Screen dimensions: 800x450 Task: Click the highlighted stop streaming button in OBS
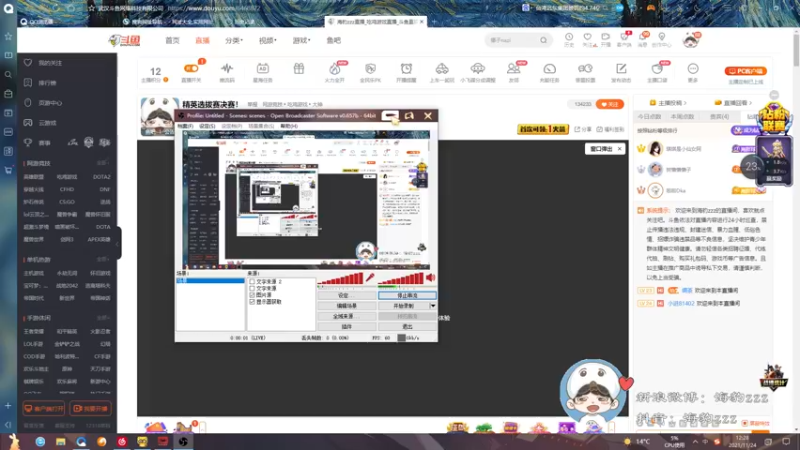point(407,295)
